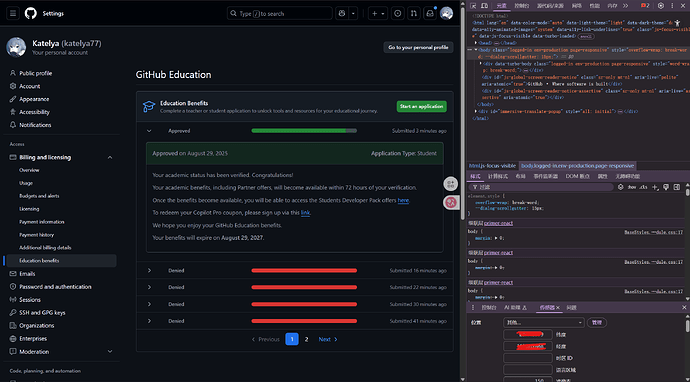Image resolution: width=690 pixels, height=382 pixels.
Task: Click the 时区 ID timezone input field
Action: click(528, 358)
